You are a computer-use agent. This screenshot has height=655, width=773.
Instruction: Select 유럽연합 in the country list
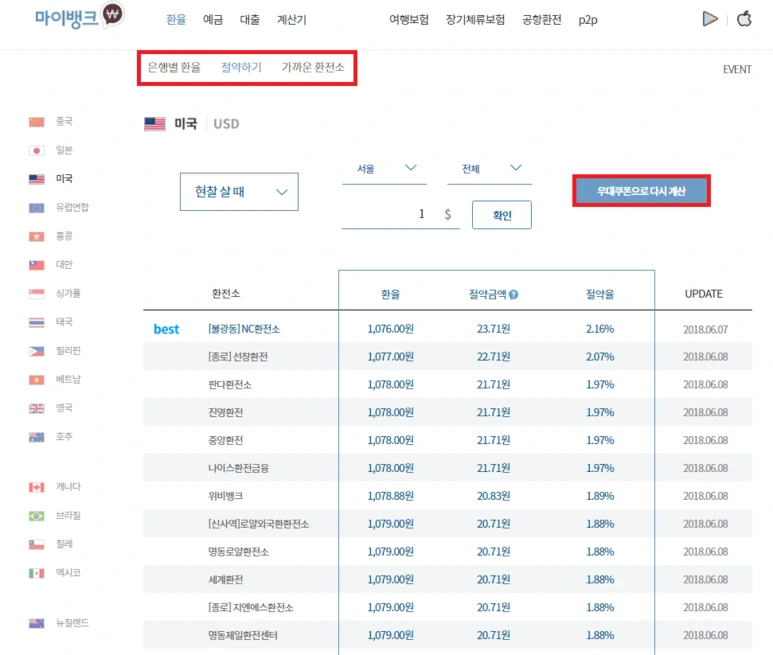coord(72,207)
